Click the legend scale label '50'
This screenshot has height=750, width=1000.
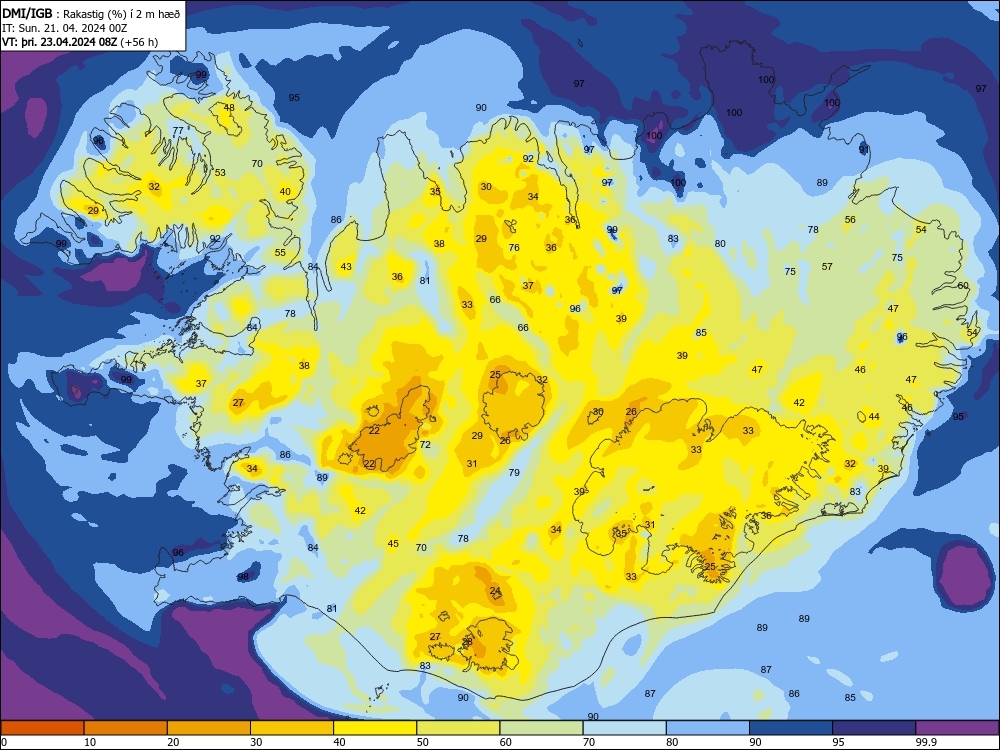tap(423, 742)
